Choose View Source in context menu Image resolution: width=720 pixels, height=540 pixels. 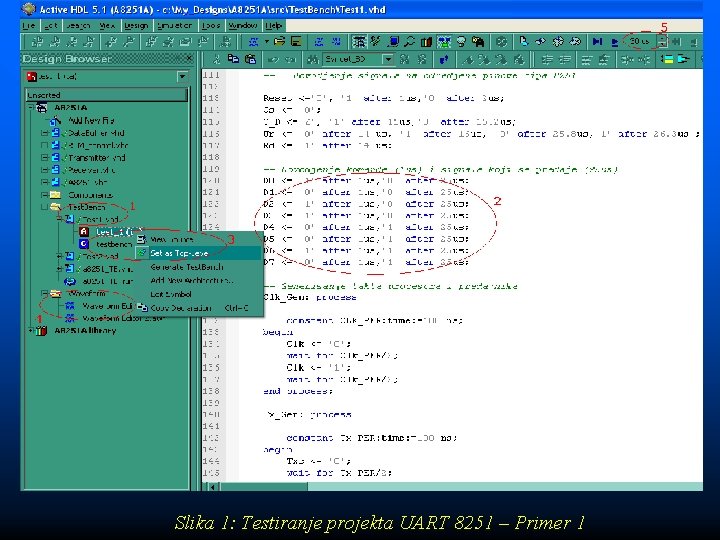coord(199,239)
